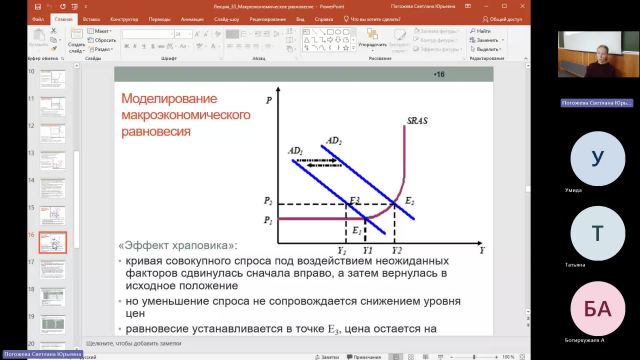
Task: Expand shapes gallery more arrow
Action: tap(353, 48)
